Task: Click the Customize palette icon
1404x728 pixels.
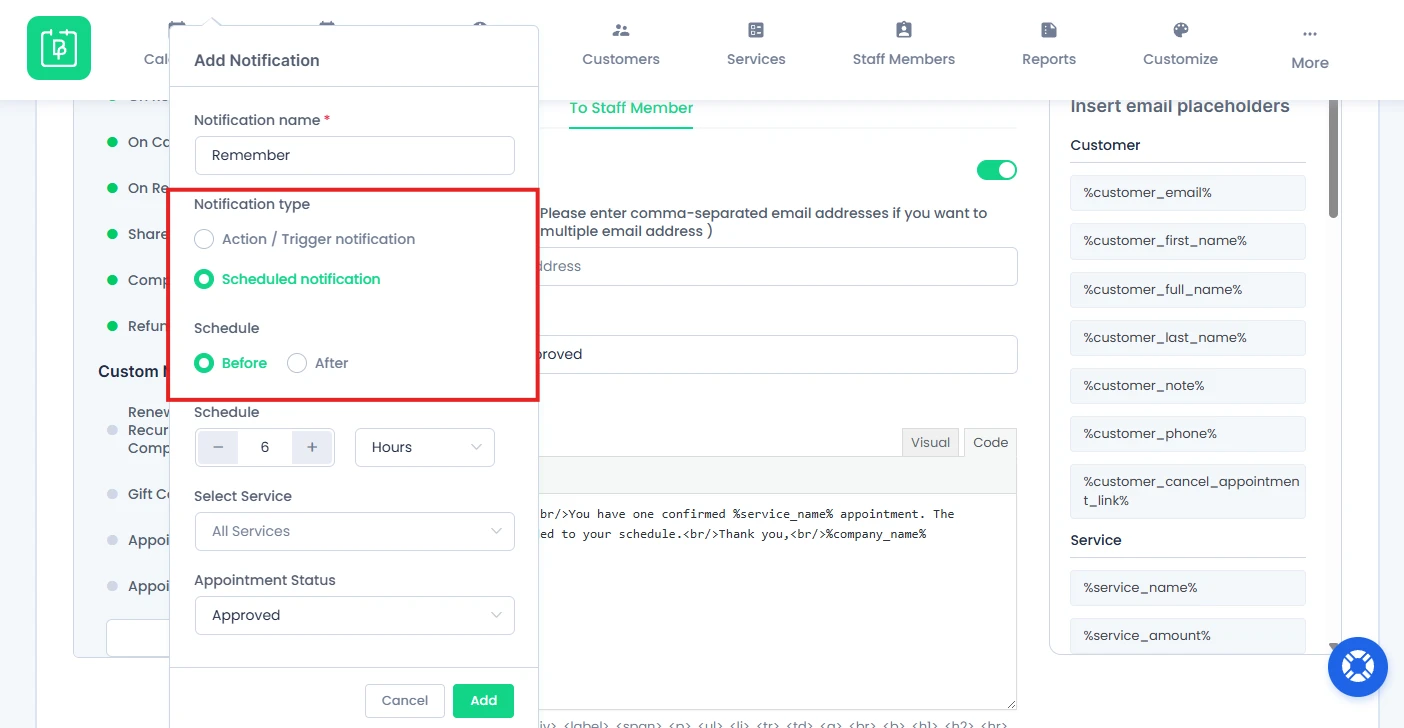Action: [1181, 30]
